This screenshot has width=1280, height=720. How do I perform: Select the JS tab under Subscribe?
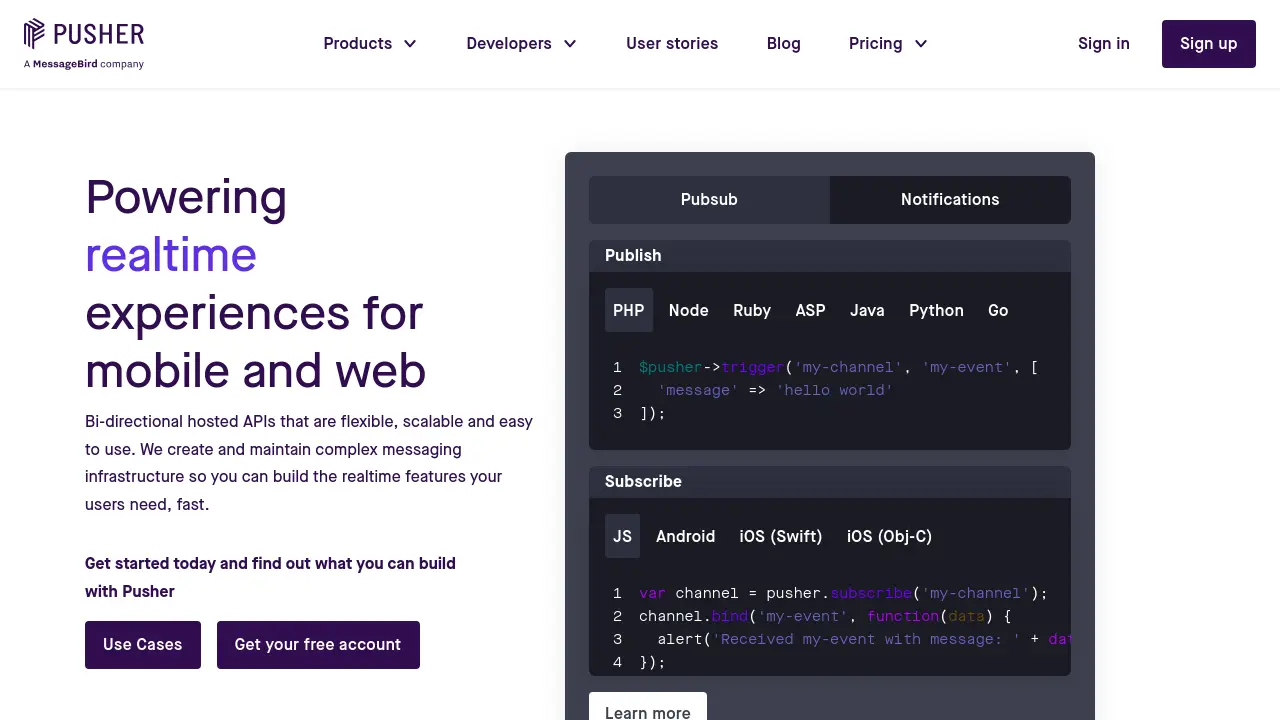point(621,536)
